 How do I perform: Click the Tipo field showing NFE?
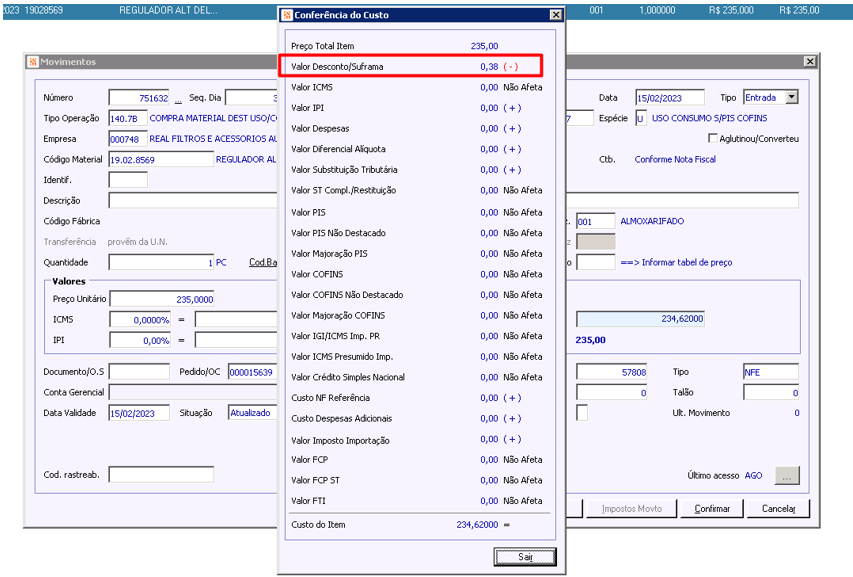[771, 372]
